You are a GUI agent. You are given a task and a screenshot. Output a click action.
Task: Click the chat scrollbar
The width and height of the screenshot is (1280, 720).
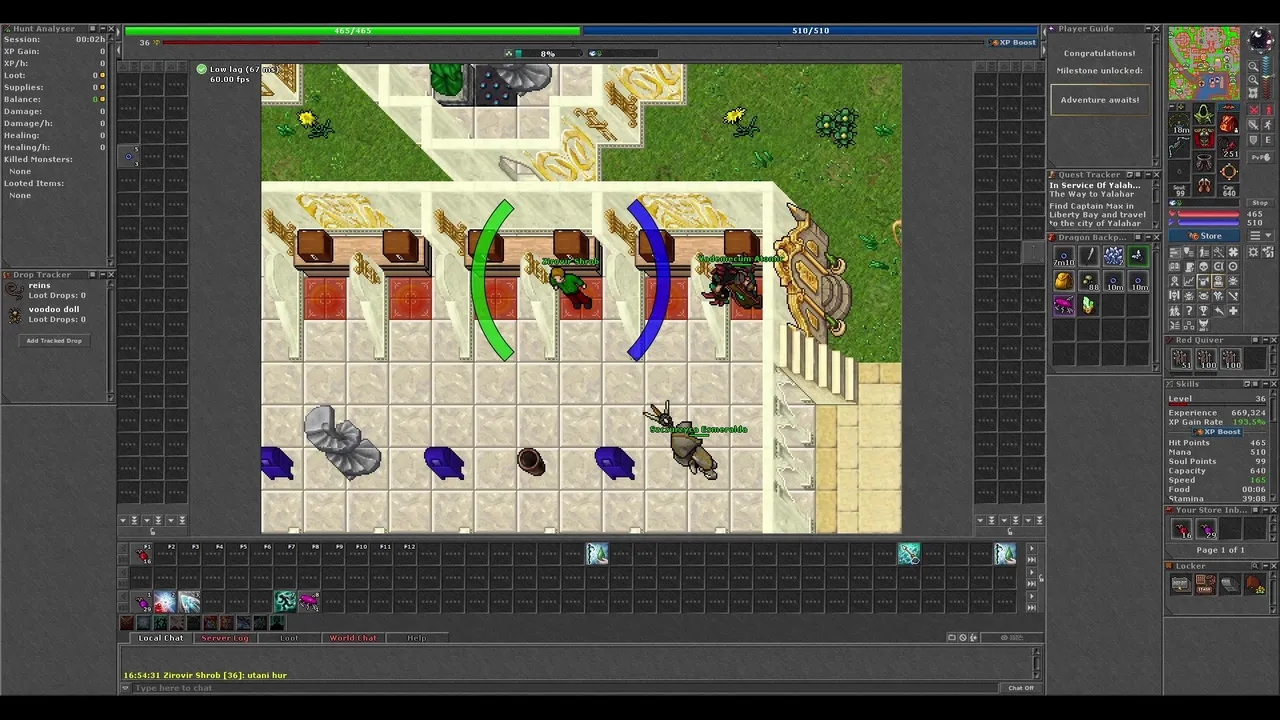click(1037, 664)
